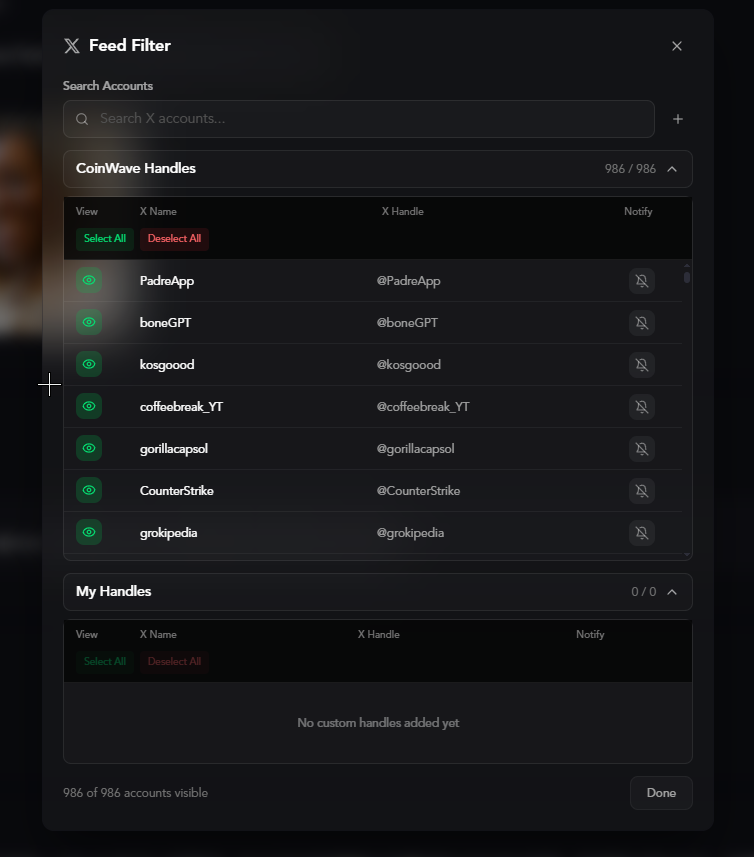Click the CounterStrike name cell
The image size is (754, 857).
176,491
